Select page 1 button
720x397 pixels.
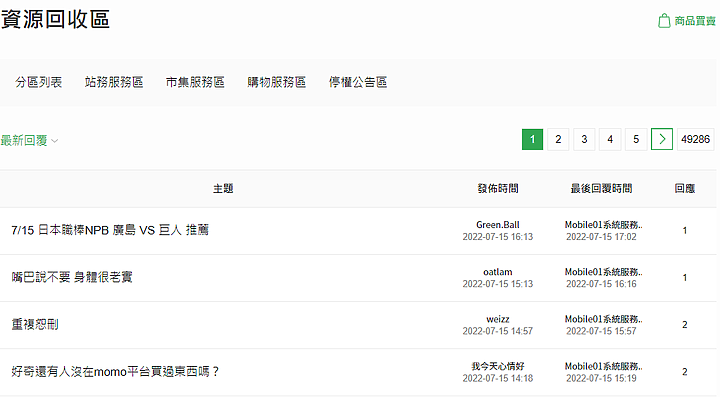(x=532, y=139)
